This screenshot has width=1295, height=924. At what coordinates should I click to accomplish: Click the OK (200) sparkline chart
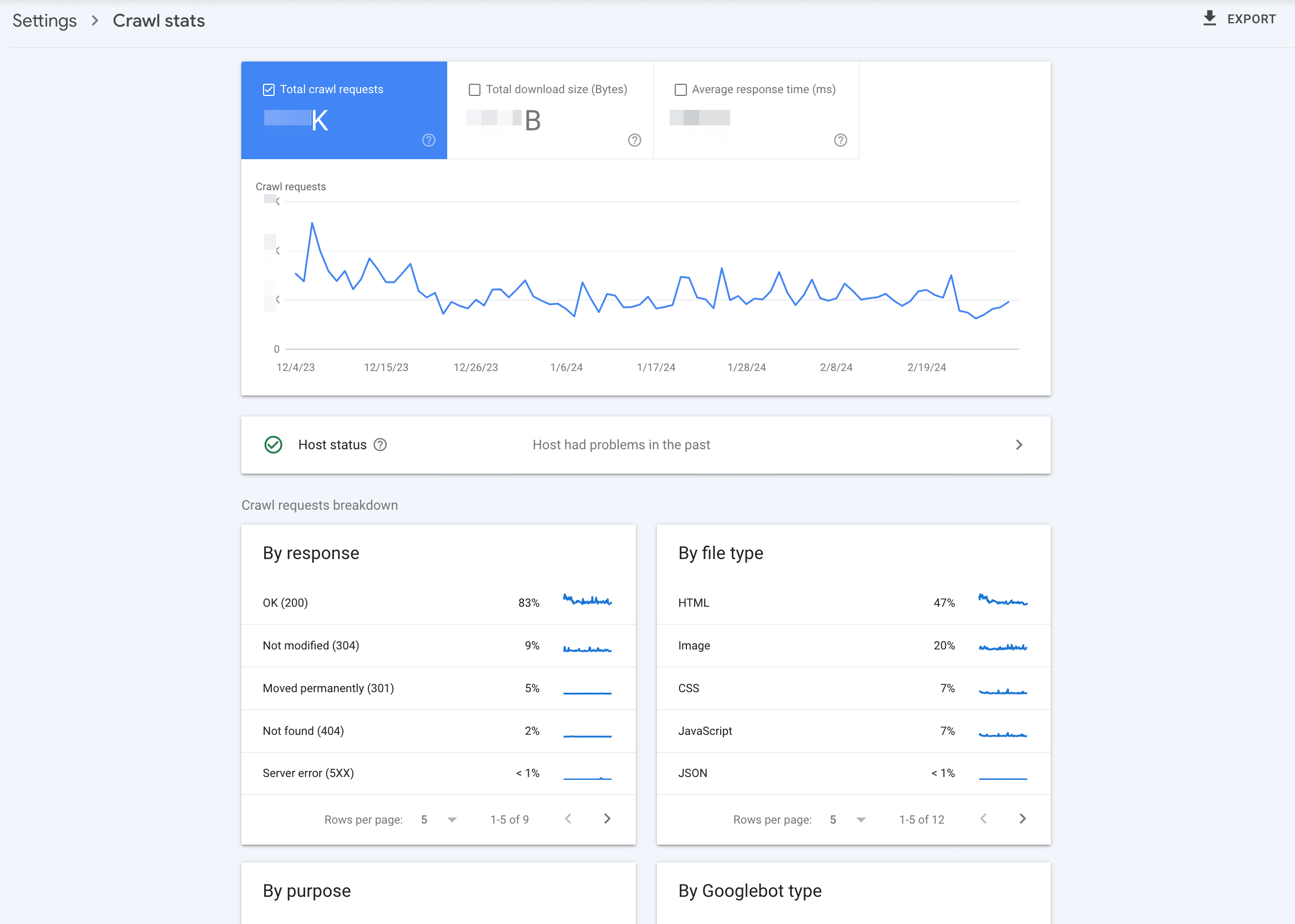(x=588, y=600)
